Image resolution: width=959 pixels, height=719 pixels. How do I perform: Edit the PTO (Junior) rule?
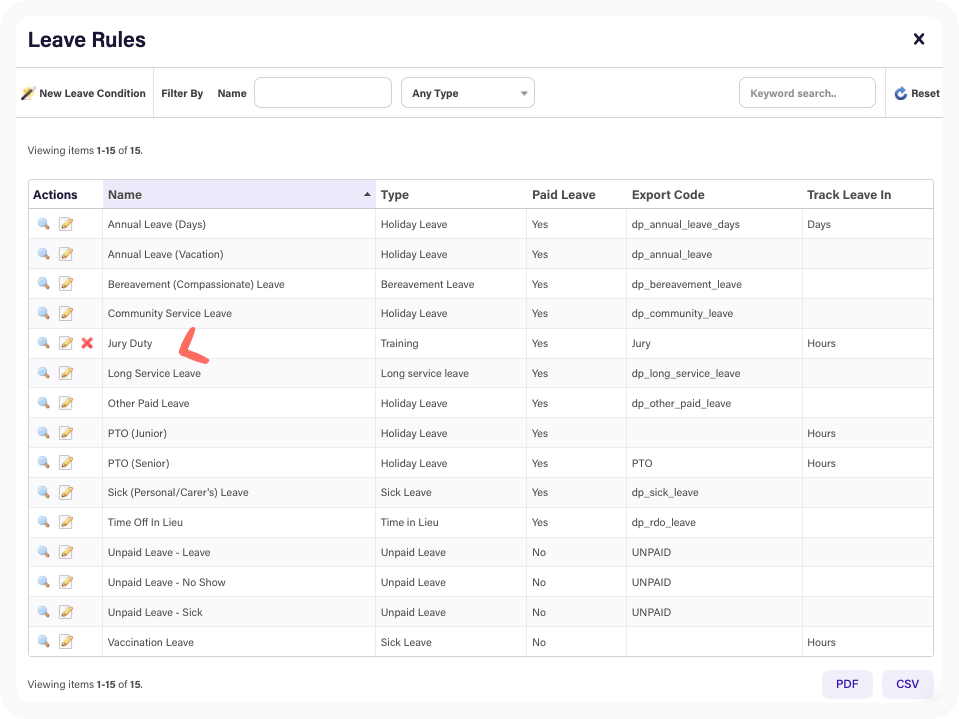coord(66,433)
